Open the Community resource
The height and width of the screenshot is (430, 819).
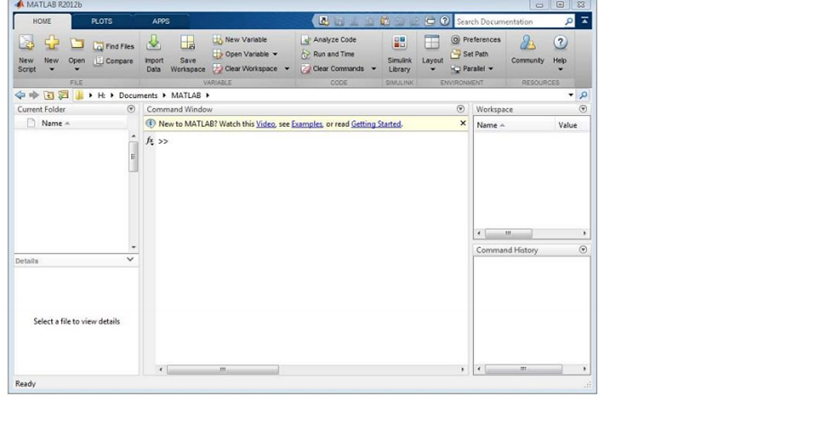(x=528, y=50)
